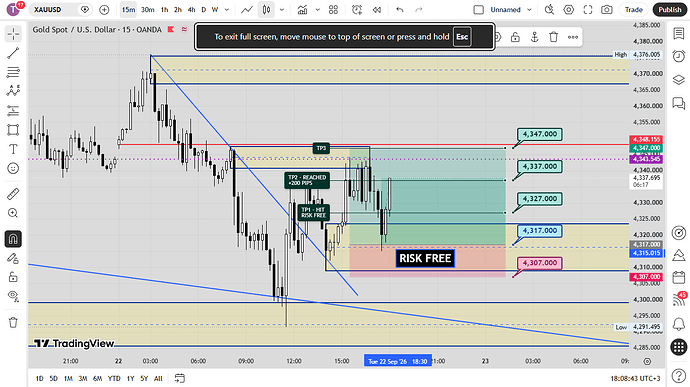The height and width of the screenshot is (387, 690).
Task: Select the Text annotation tool
Action: (13, 149)
